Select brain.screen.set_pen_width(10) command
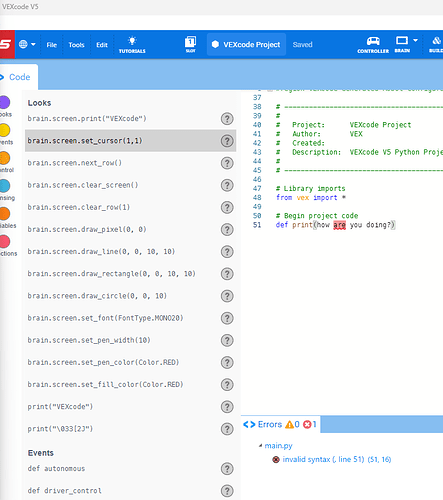The height and width of the screenshot is (500, 443). (89, 340)
